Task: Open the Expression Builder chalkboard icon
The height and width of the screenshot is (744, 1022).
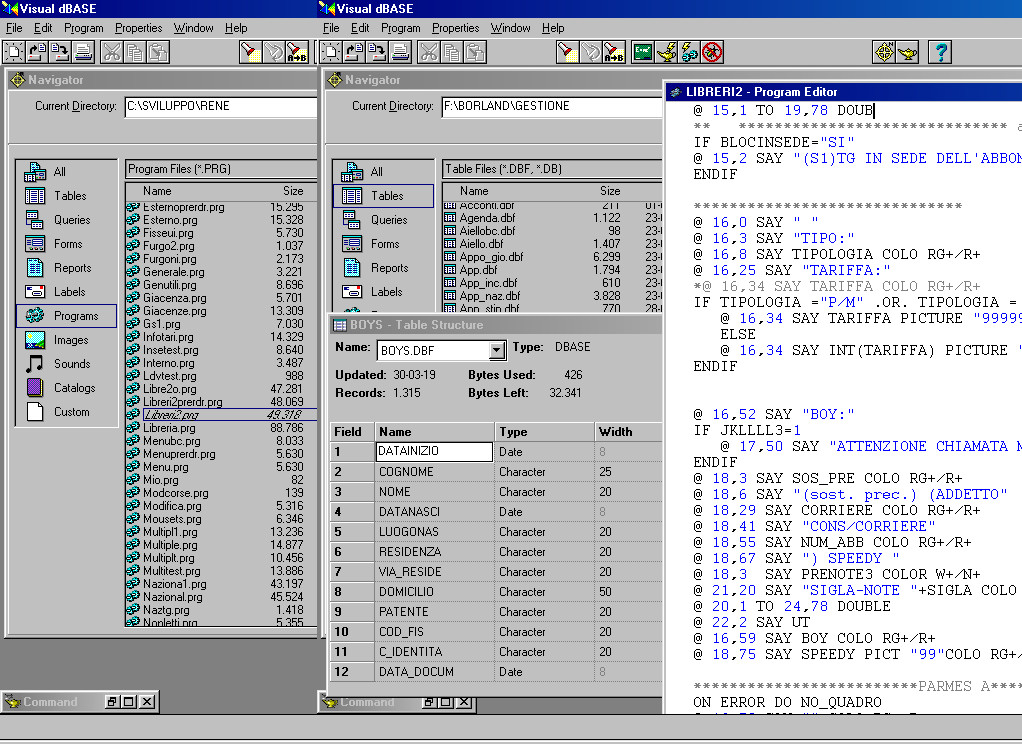Action: (x=643, y=52)
